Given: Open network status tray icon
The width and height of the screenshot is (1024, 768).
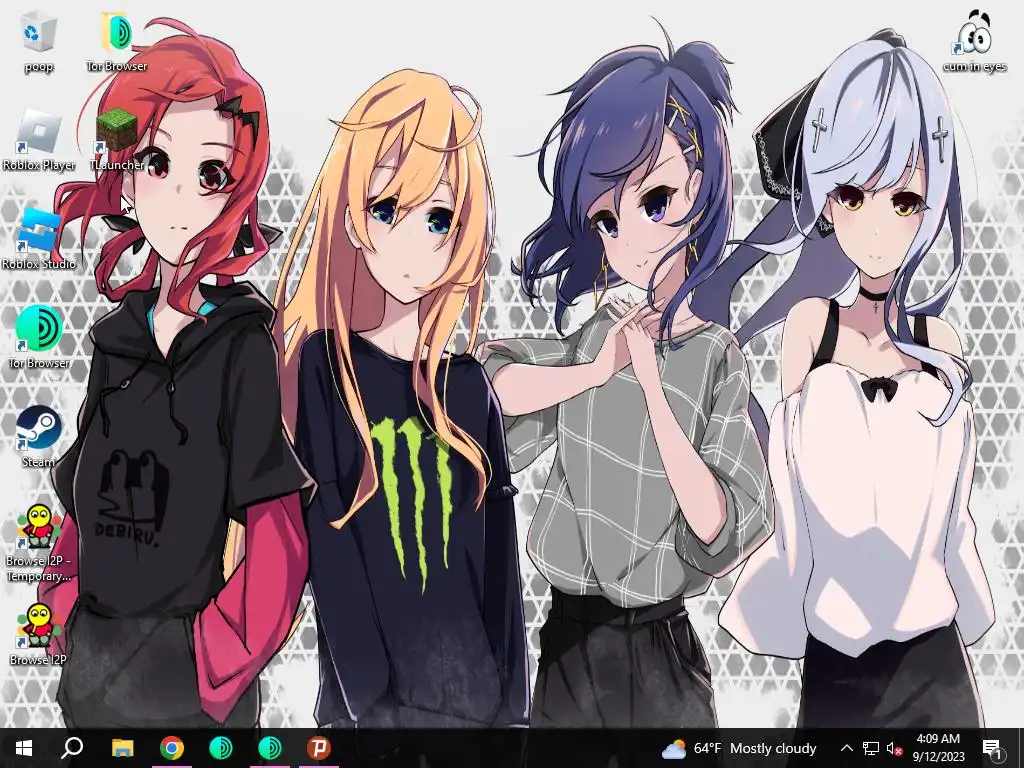Looking at the screenshot, I should point(871,748).
